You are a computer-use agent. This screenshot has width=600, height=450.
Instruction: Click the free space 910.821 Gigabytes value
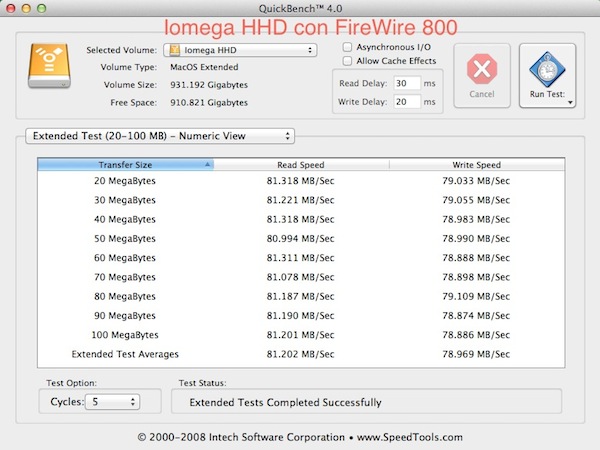(x=209, y=103)
